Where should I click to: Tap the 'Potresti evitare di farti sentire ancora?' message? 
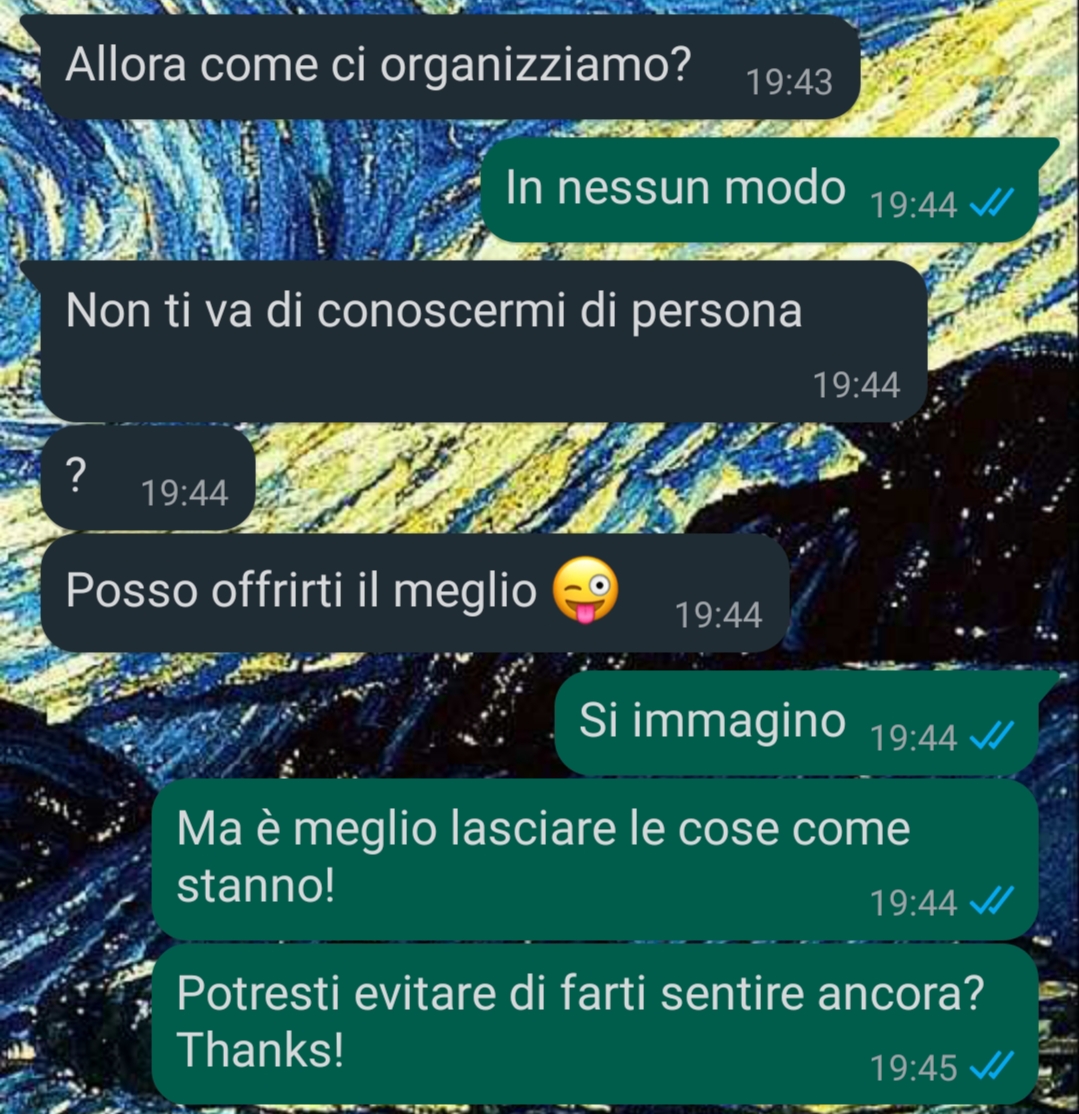[595, 1023]
